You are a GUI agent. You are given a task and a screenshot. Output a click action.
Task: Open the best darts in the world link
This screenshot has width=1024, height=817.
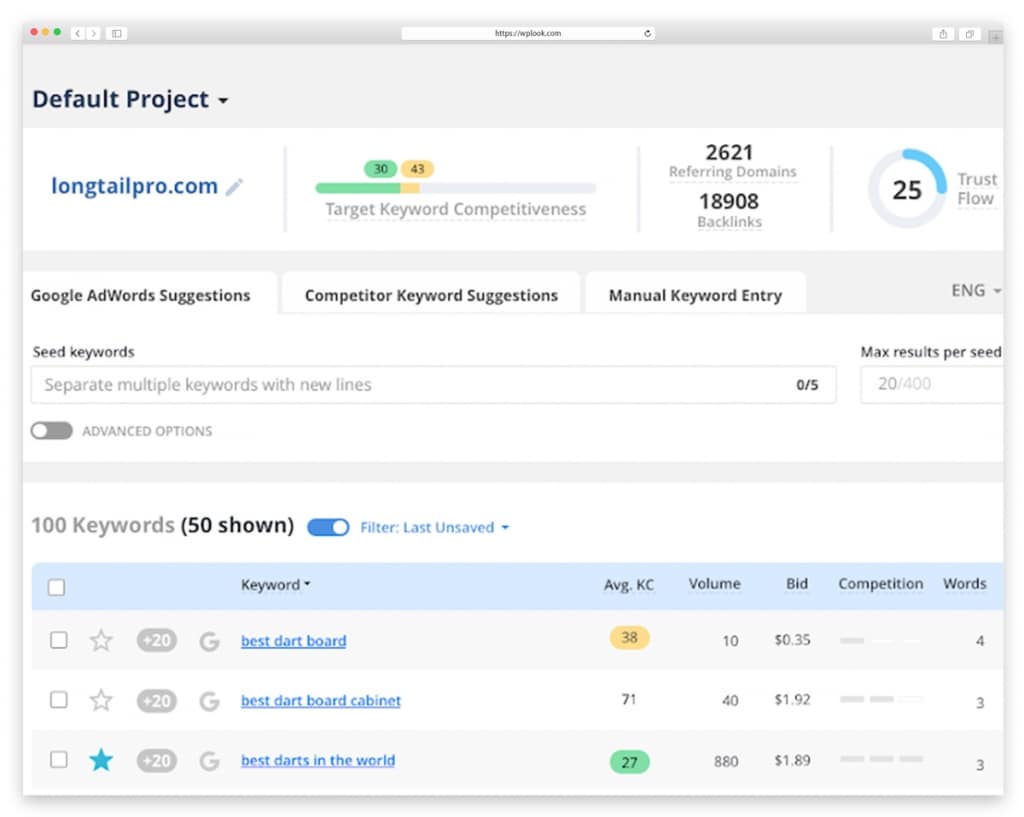click(x=318, y=760)
